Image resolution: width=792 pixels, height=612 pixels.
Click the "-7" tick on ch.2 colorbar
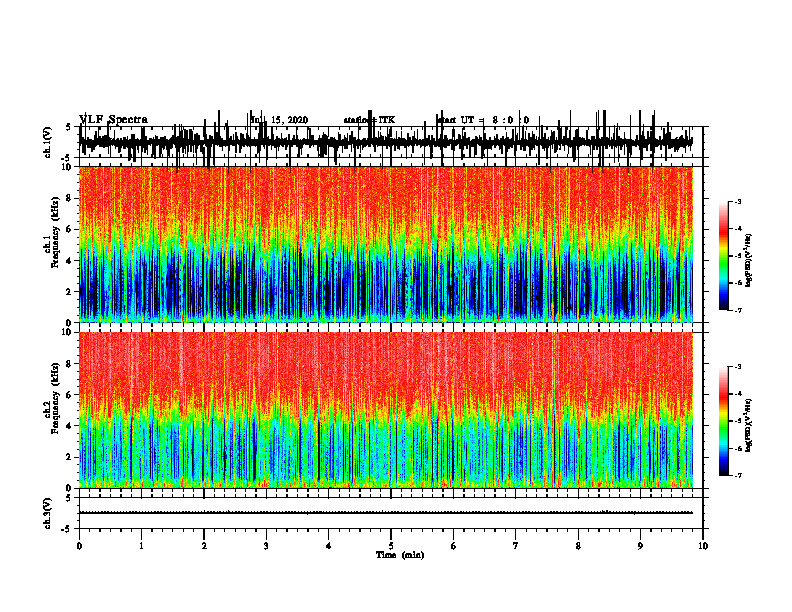point(737,475)
